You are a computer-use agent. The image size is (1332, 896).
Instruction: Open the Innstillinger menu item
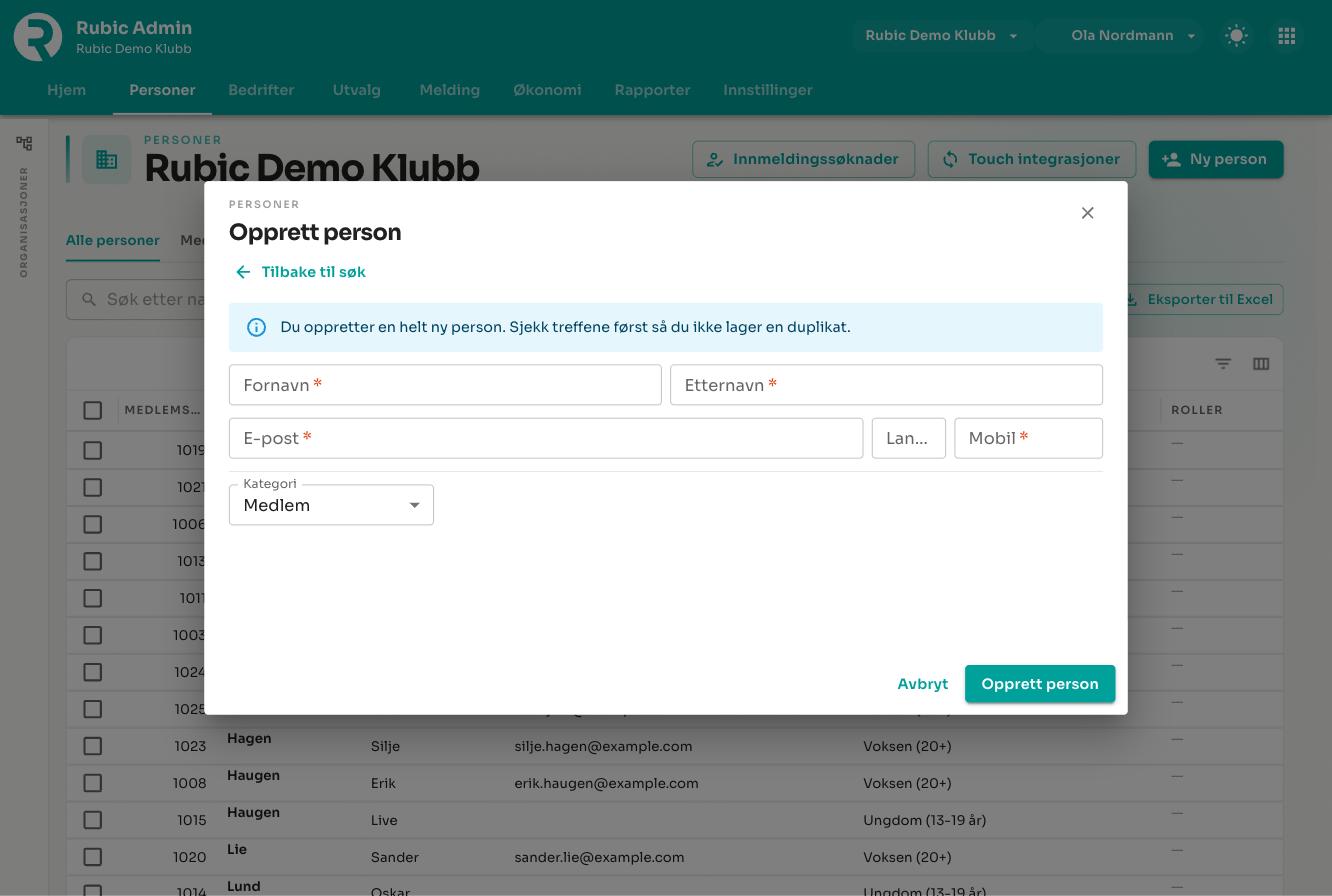tap(768, 90)
